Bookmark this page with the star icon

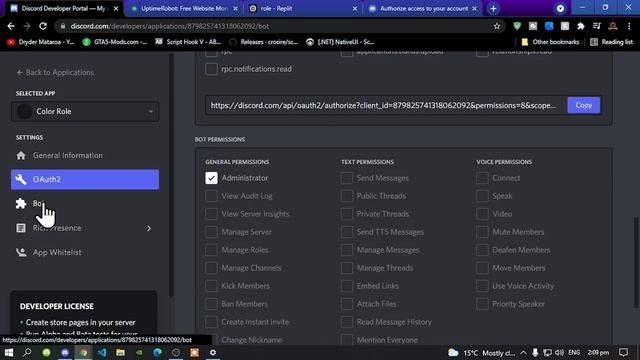pos(497,26)
